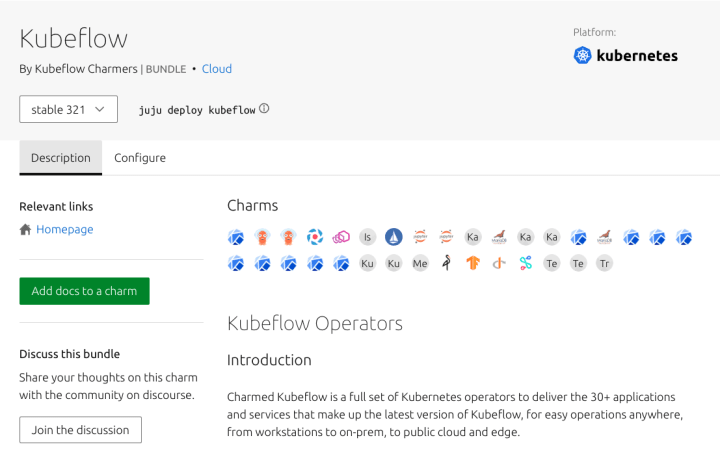The height and width of the screenshot is (451, 720).
Task: Click the 'Introduction' heading
Action: point(269,360)
